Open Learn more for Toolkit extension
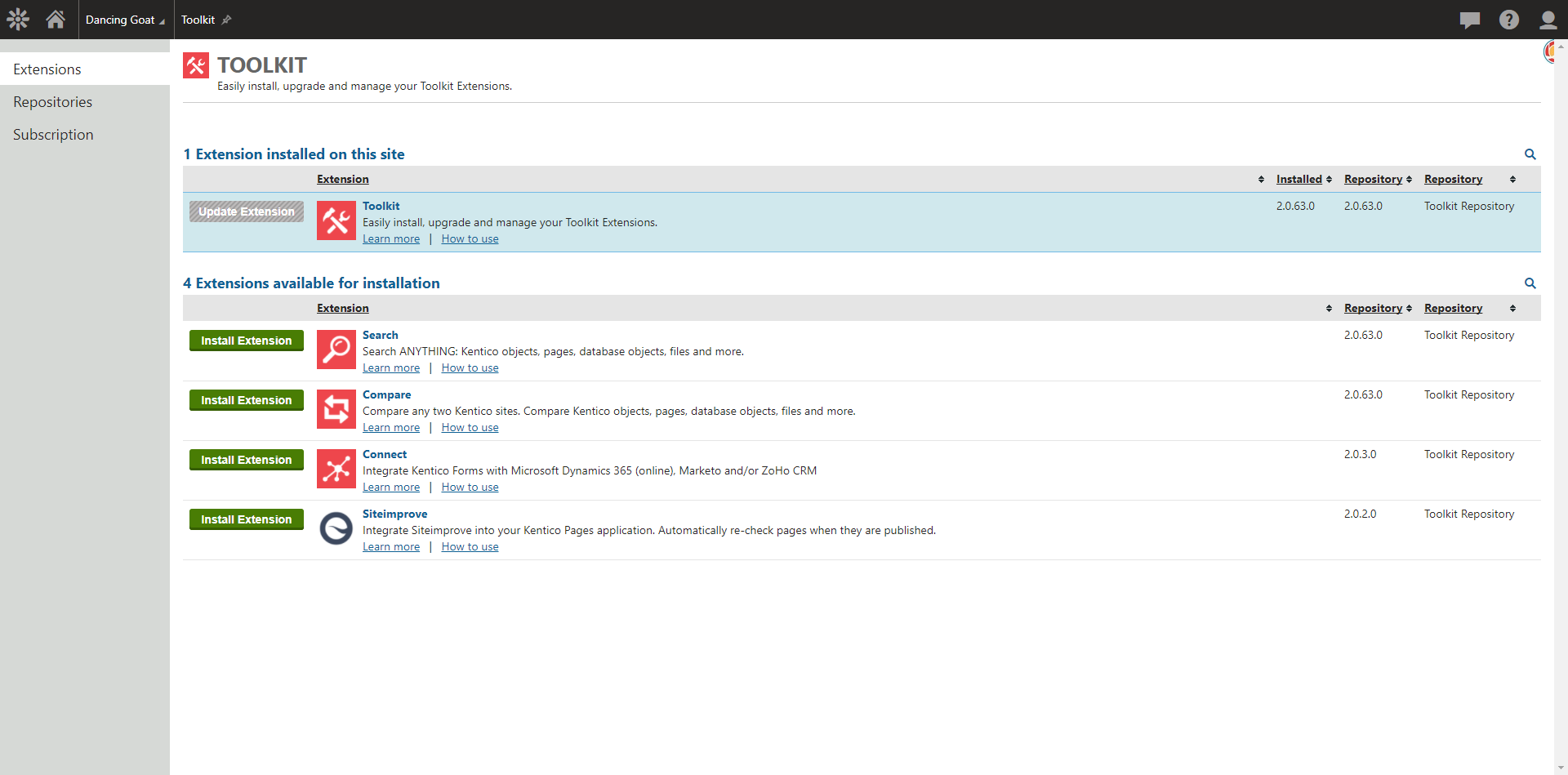The height and width of the screenshot is (775, 1568). pos(391,239)
